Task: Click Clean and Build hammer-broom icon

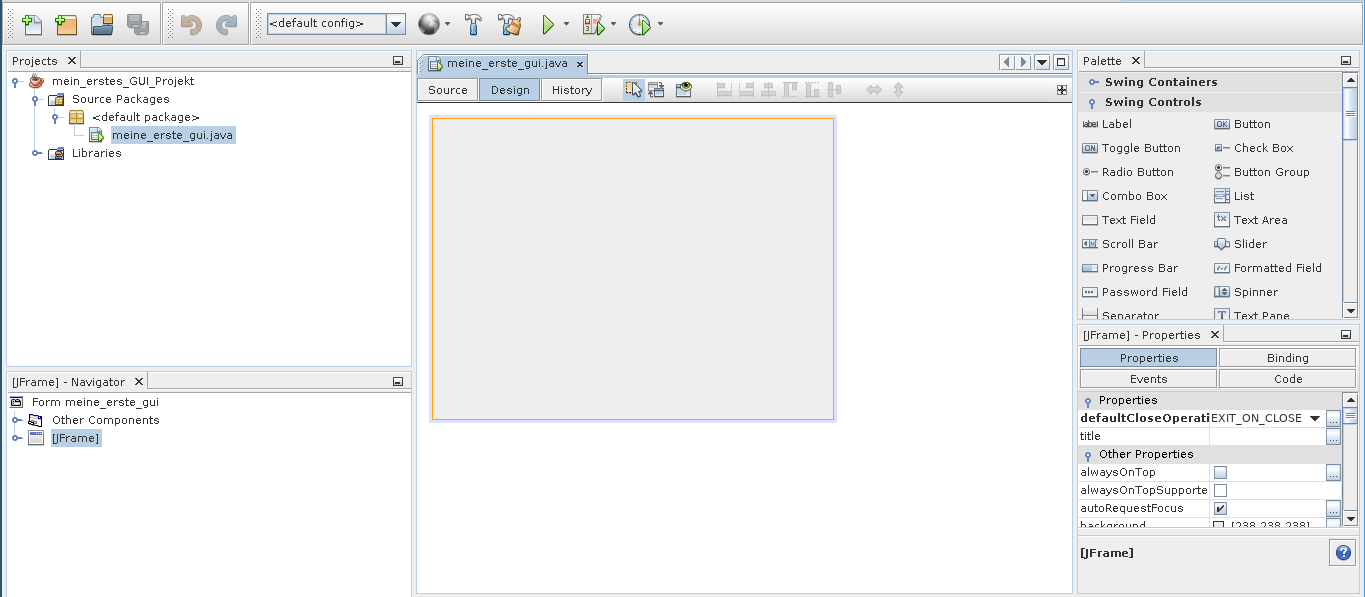Action: (509, 24)
